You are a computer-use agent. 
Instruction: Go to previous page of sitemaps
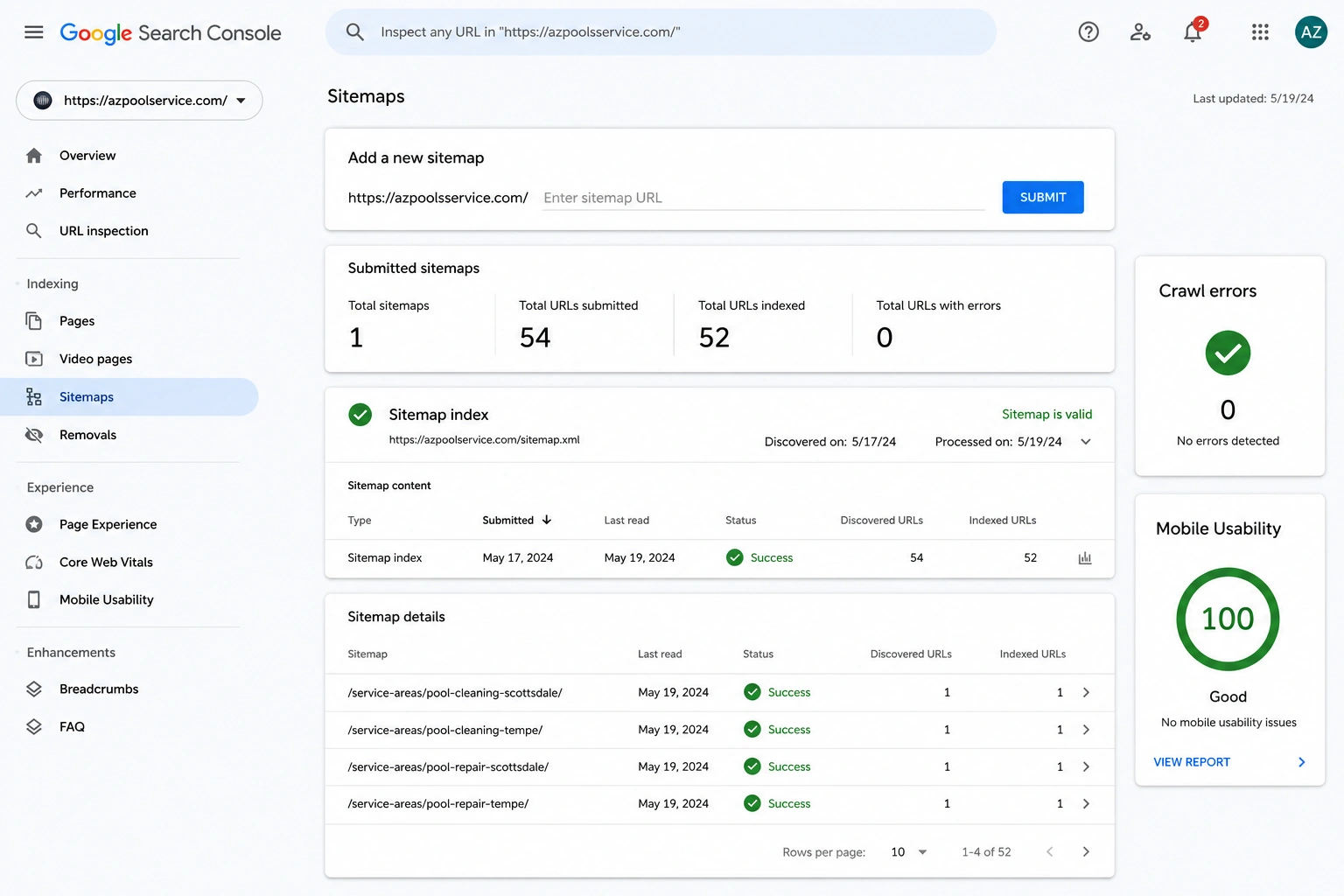1050,852
